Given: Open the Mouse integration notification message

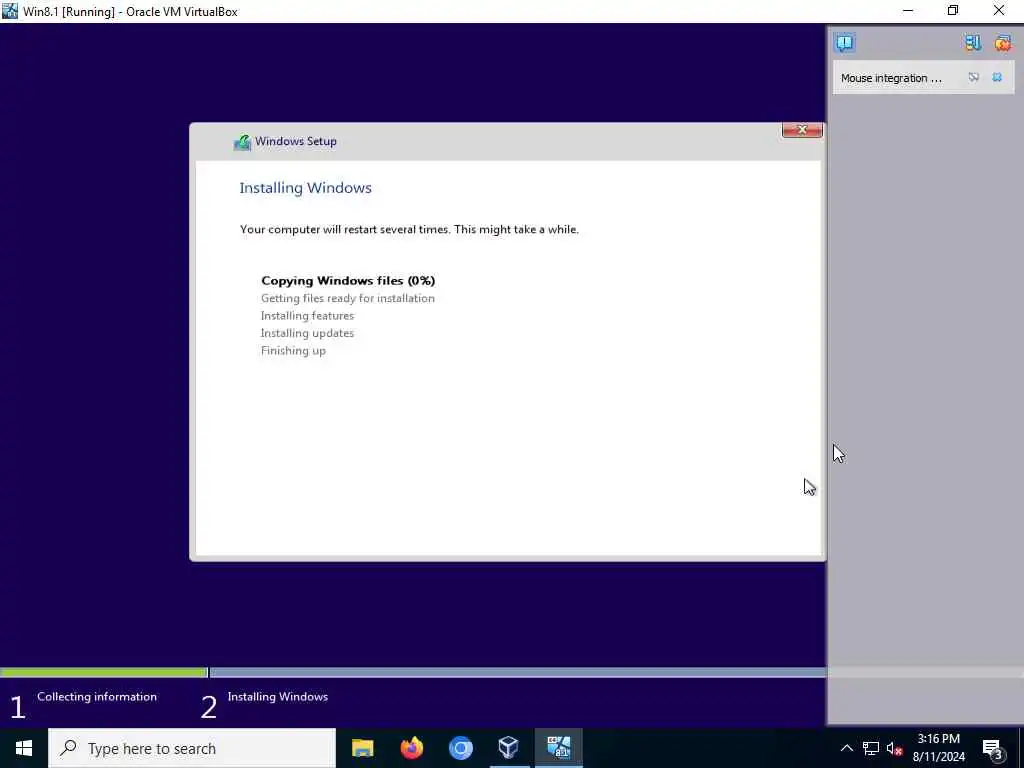Looking at the screenshot, I should pyautogui.click(x=891, y=78).
